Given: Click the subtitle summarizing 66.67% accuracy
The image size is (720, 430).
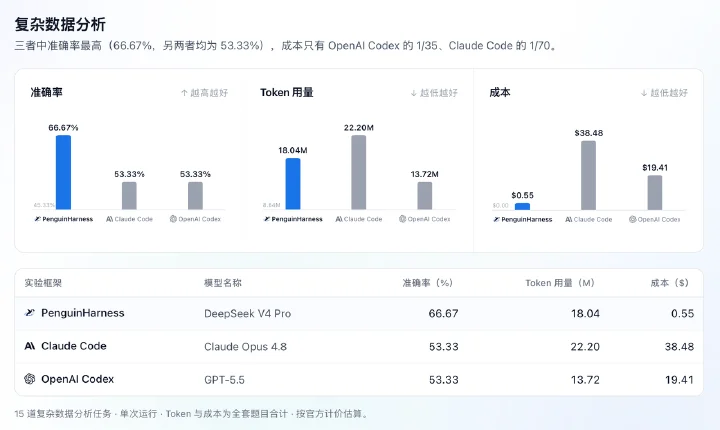Looking at the screenshot, I should click(287, 45).
